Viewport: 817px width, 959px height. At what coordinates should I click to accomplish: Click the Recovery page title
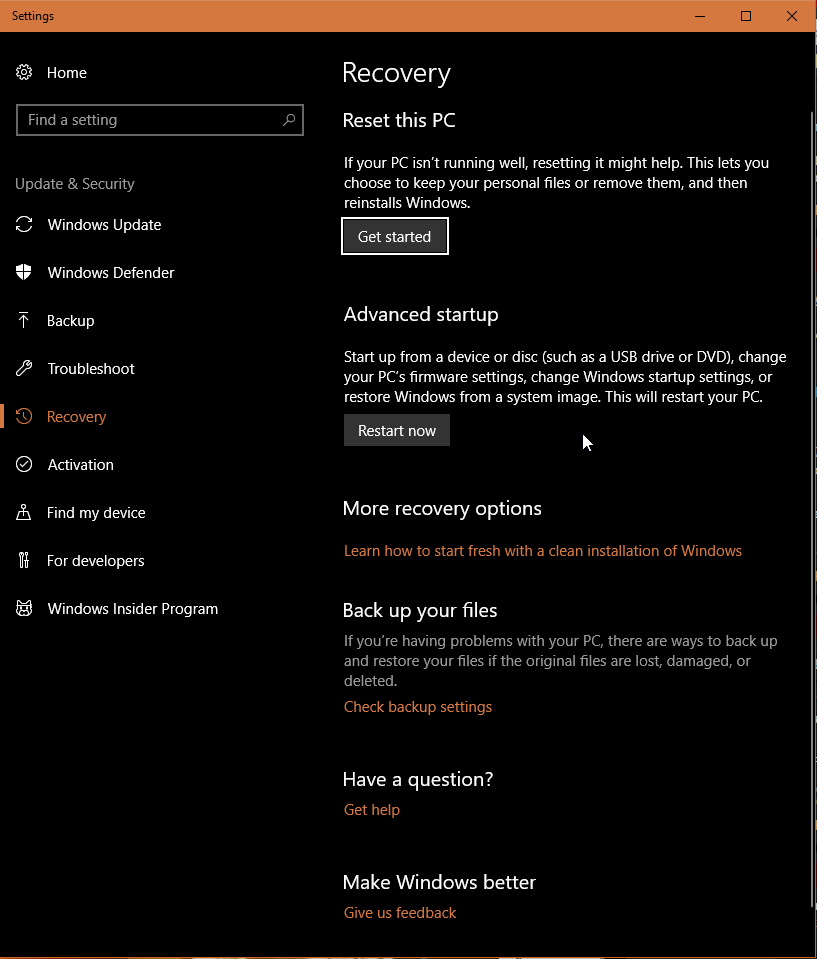point(396,73)
